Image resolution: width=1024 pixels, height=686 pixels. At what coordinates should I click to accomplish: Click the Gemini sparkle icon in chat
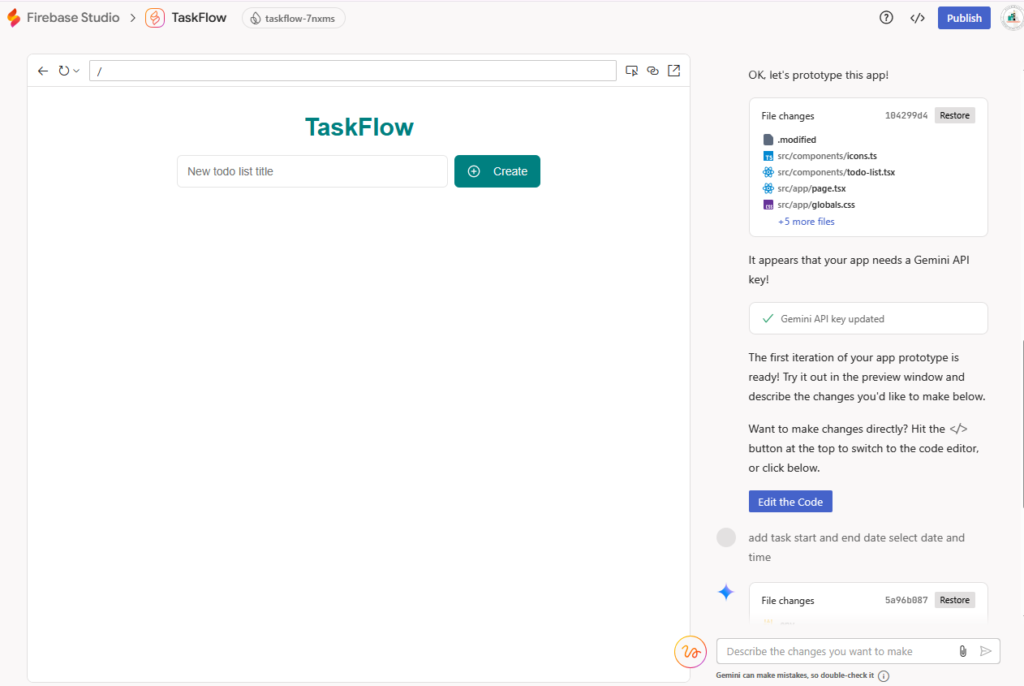click(x=726, y=592)
